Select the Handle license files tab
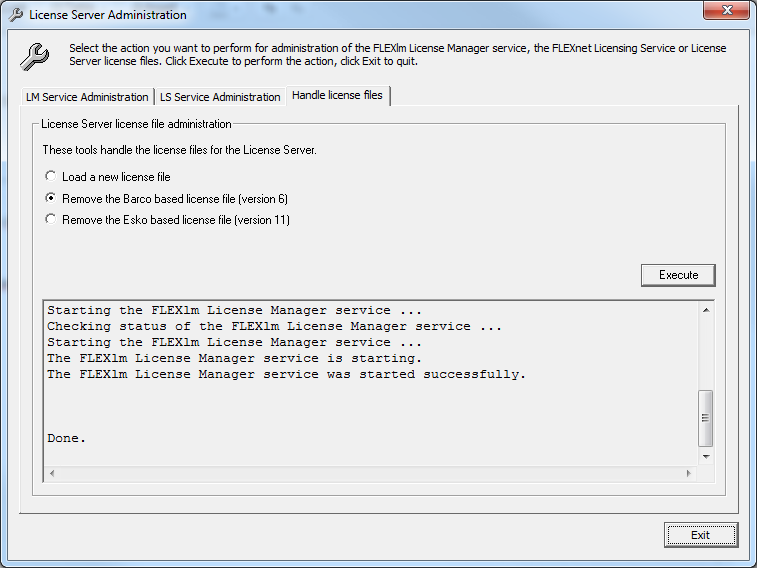 pos(337,95)
